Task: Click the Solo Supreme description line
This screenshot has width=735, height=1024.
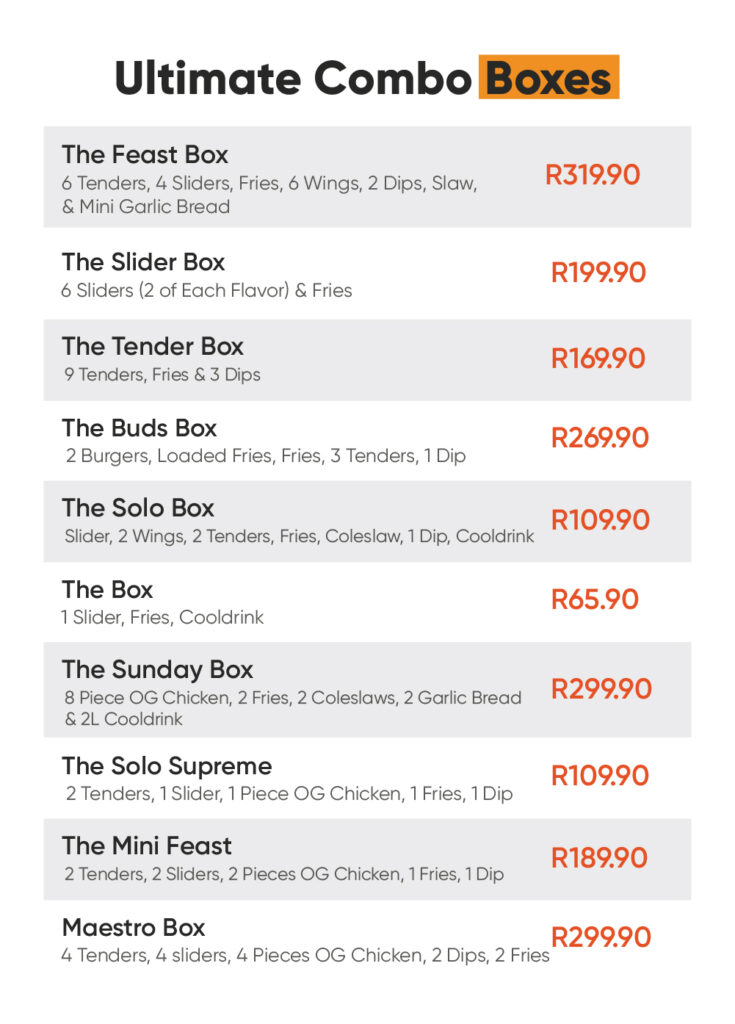Action: [x=289, y=794]
